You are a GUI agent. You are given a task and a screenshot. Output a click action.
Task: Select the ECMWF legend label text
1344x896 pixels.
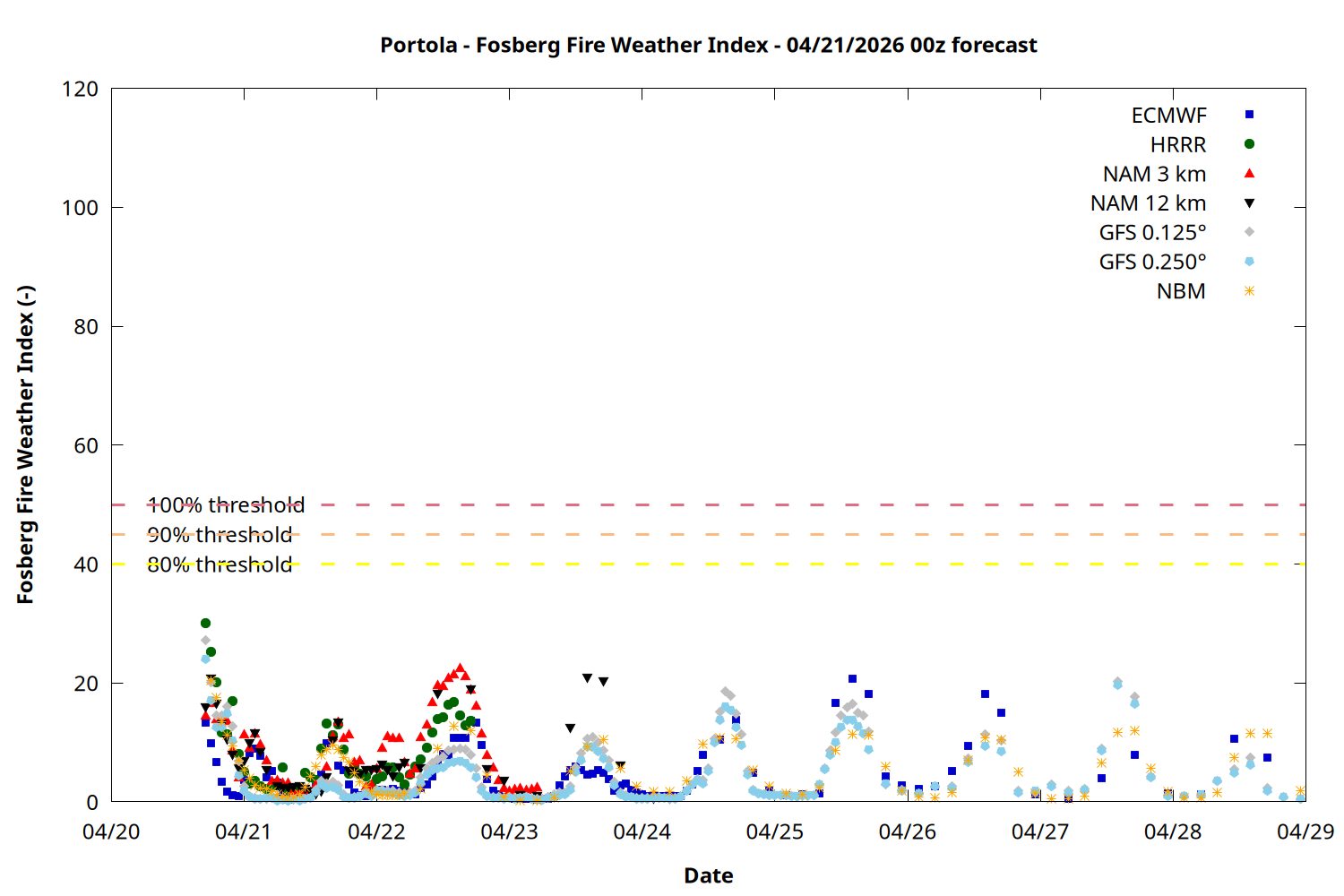[x=1168, y=116]
